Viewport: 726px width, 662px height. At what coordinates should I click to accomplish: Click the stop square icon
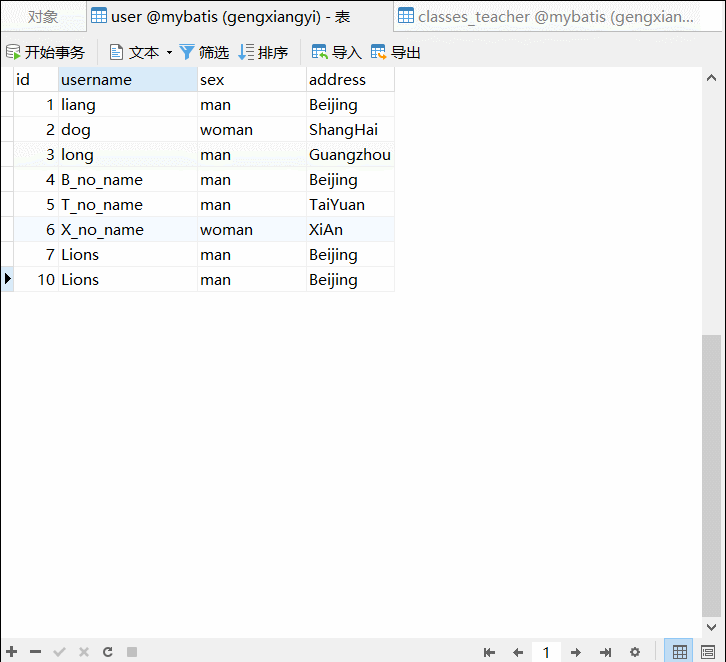click(x=132, y=652)
